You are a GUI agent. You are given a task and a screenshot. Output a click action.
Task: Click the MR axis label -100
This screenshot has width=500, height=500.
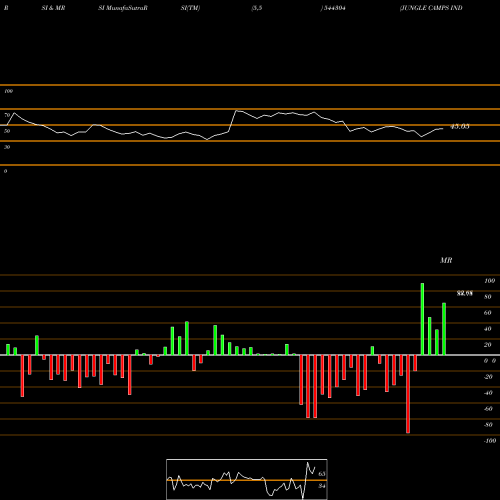pyautogui.click(x=490, y=441)
